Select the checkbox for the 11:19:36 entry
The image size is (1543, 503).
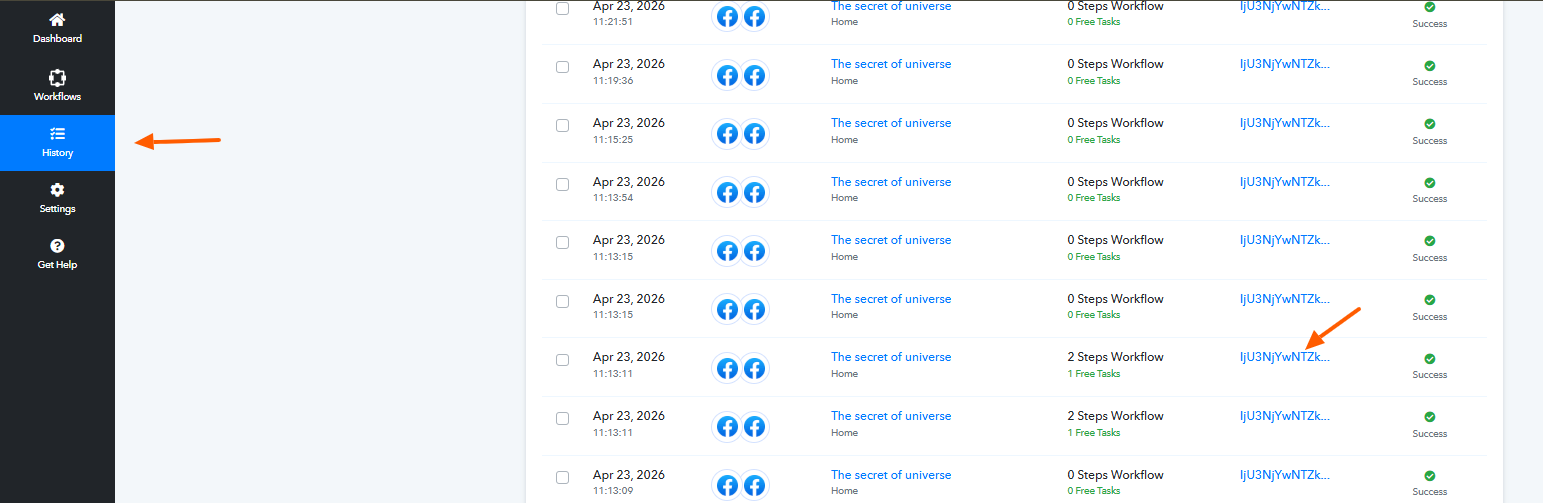tap(562, 67)
